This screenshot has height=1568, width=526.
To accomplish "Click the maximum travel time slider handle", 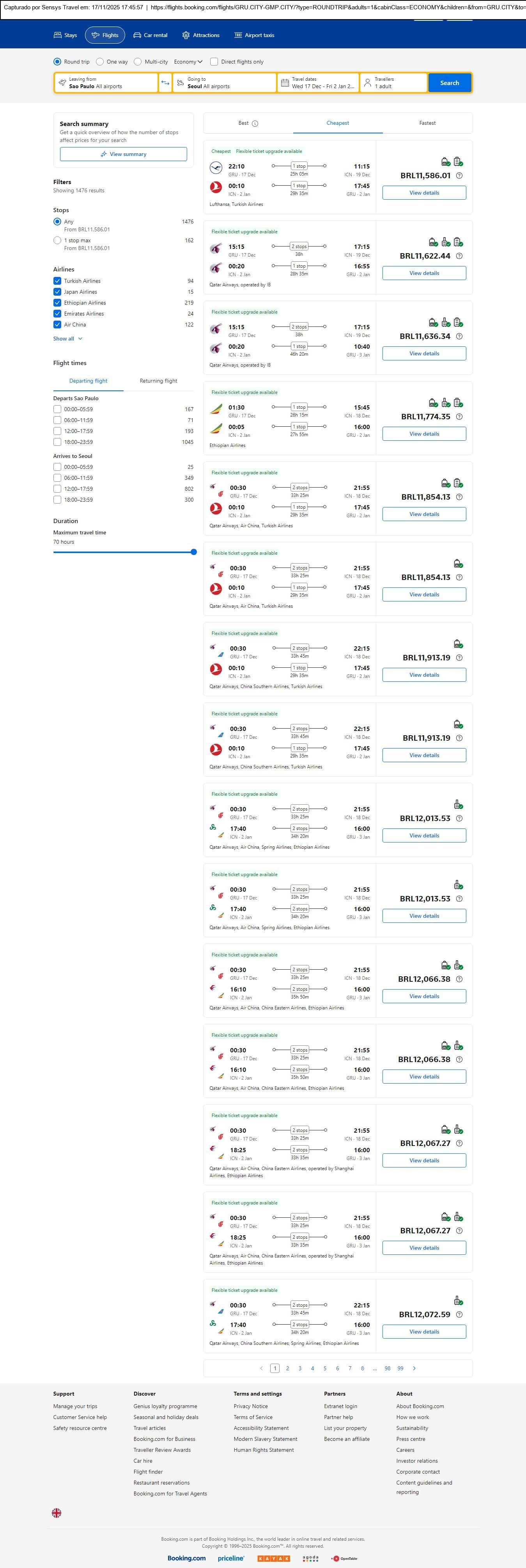I will tap(194, 552).
